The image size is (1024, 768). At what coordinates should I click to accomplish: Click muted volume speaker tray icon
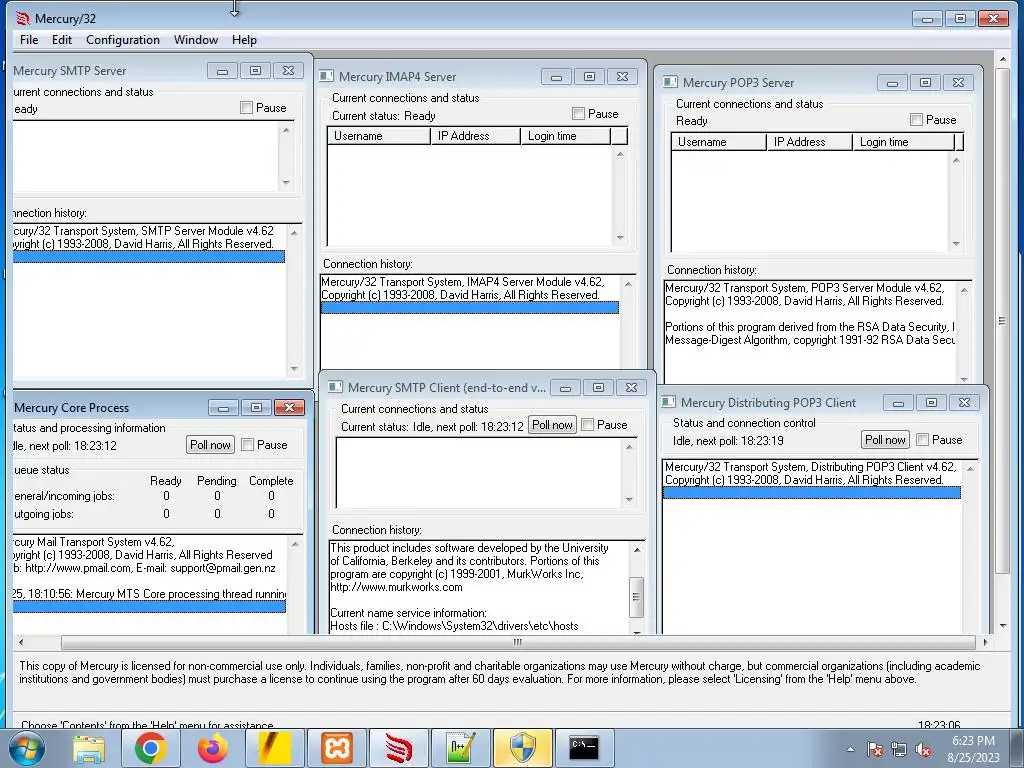tap(923, 749)
